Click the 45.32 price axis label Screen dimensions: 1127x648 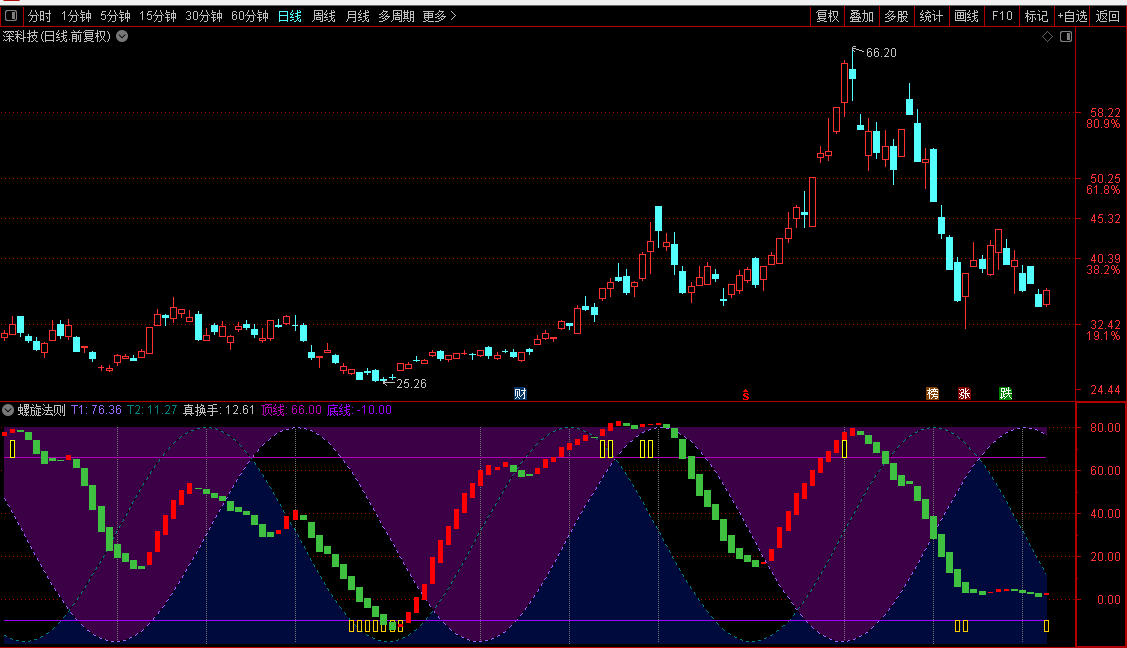[x=1105, y=218]
